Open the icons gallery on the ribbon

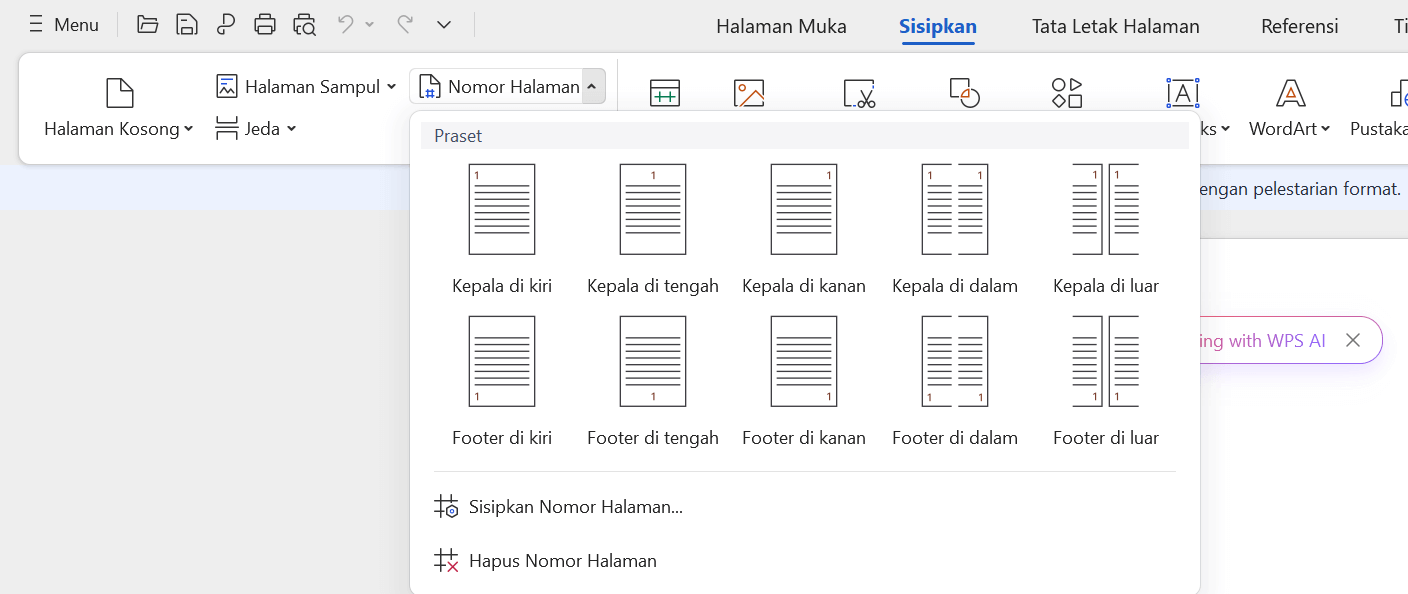tap(1066, 93)
